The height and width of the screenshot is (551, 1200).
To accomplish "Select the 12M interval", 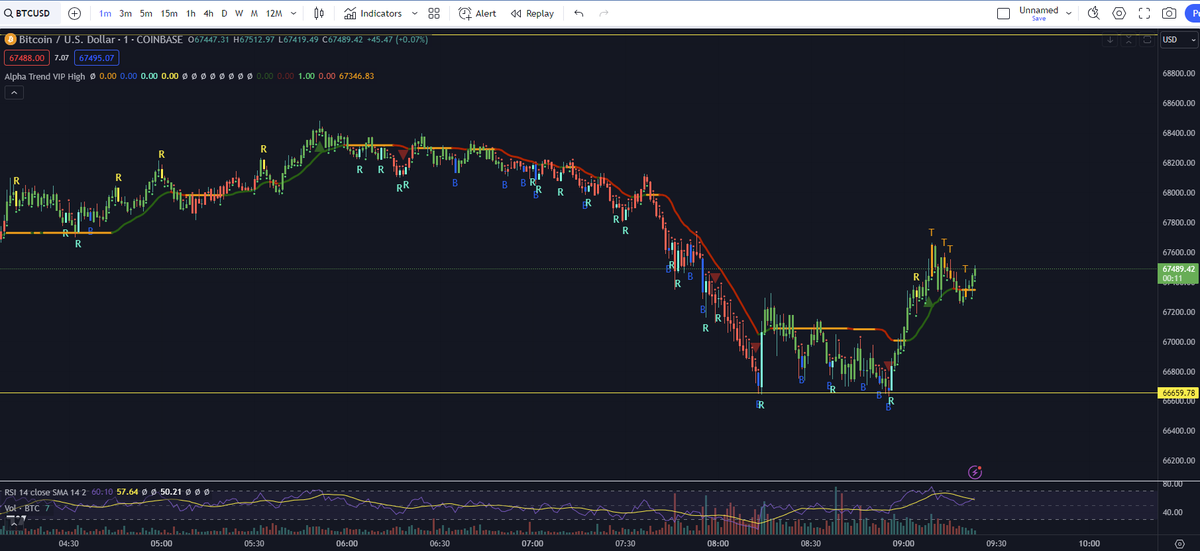I will [x=273, y=14].
